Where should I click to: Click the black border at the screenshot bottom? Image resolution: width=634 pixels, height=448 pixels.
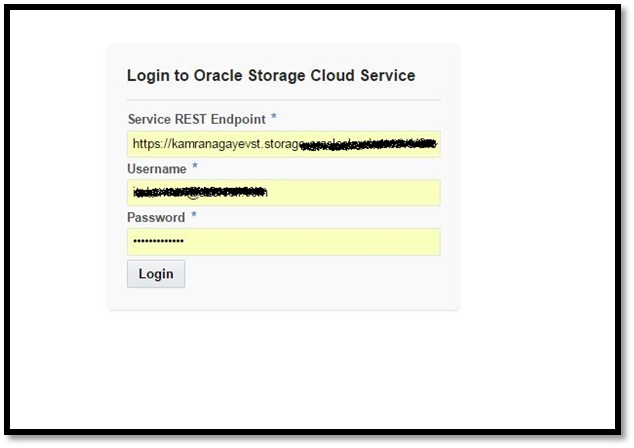tap(317, 438)
